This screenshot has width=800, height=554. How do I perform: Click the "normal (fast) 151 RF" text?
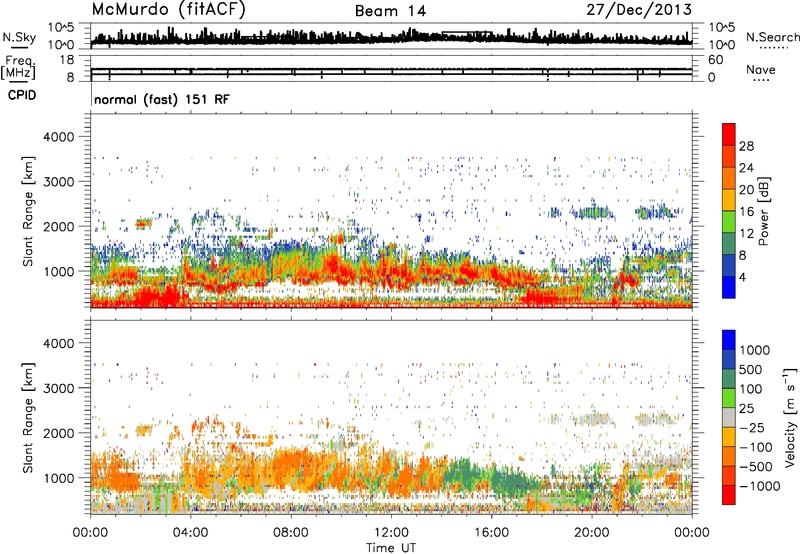coord(162,99)
